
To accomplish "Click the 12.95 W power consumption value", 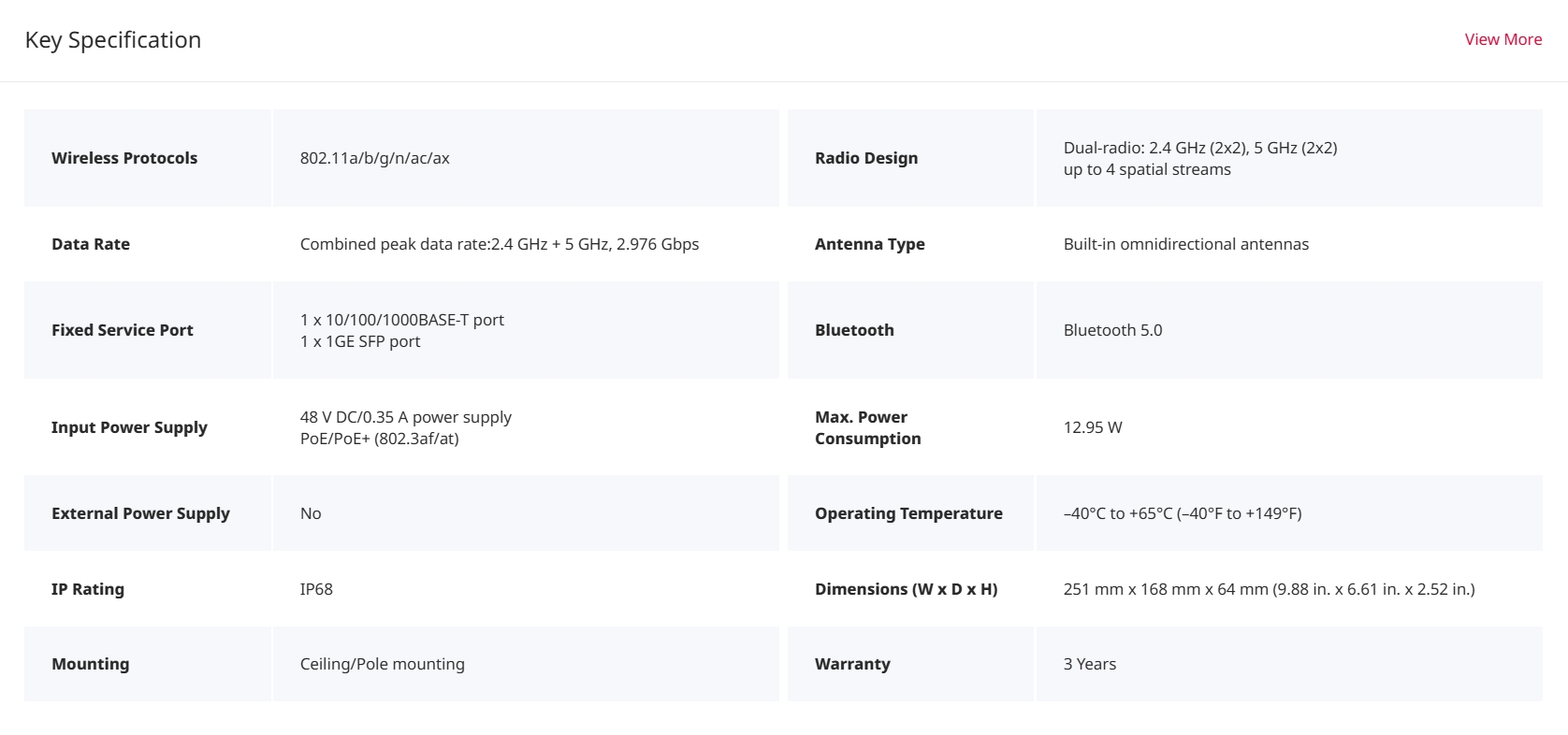I will click(x=1093, y=427).
